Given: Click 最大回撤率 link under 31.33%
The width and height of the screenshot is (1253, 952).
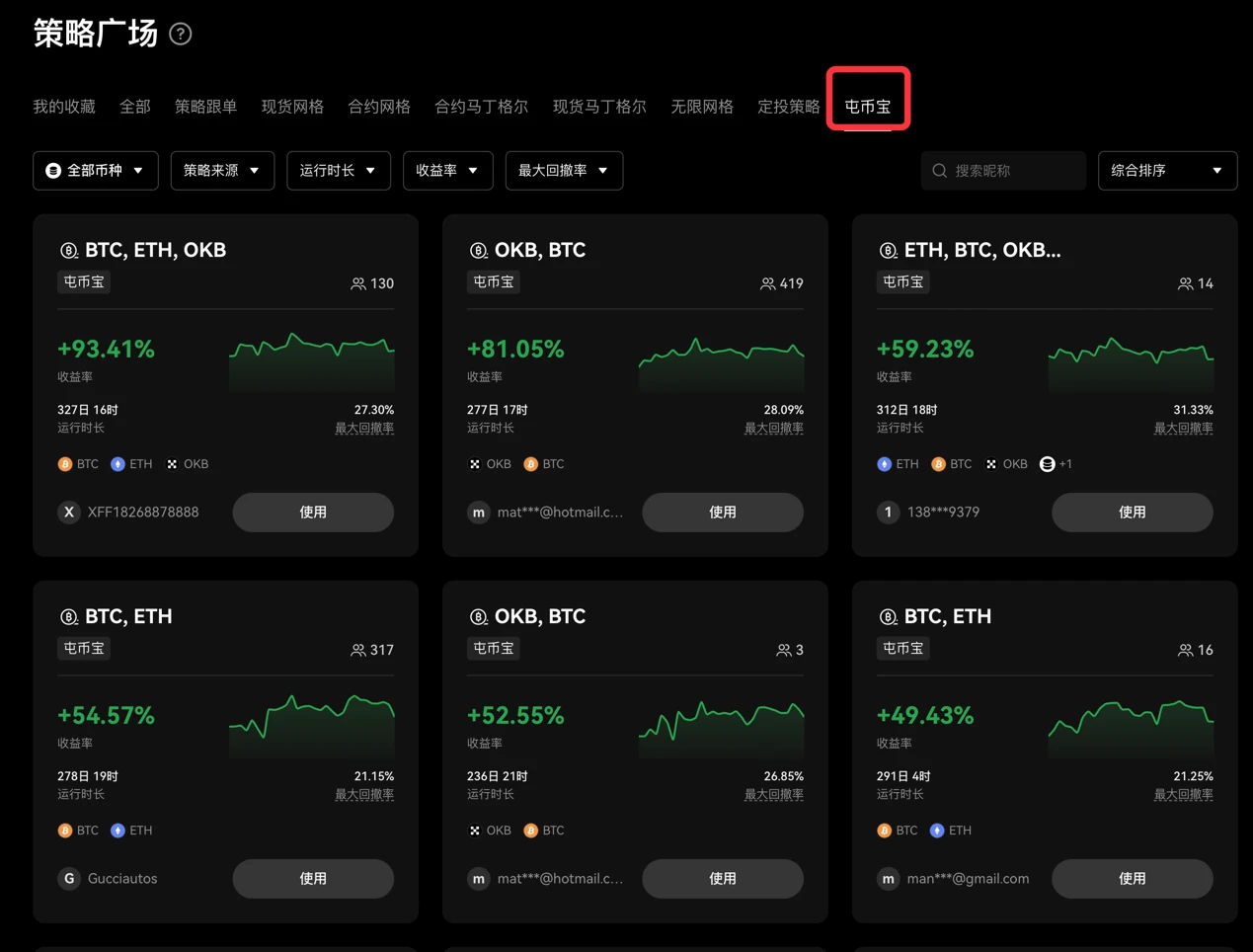Looking at the screenshot, I should pos(1184,429).
